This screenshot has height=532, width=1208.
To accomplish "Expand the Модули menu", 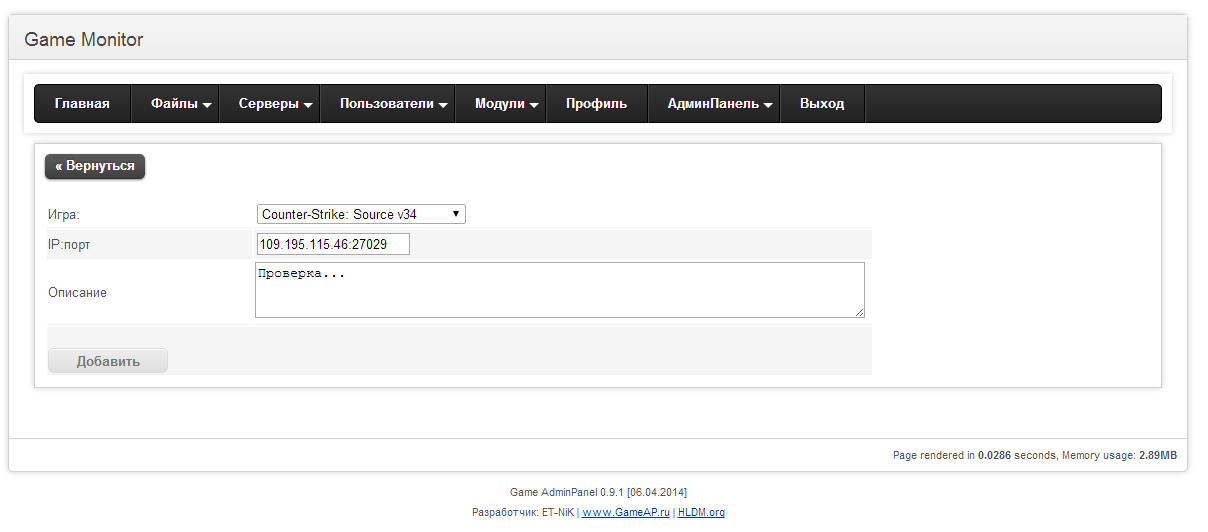I will pos(506,104).
